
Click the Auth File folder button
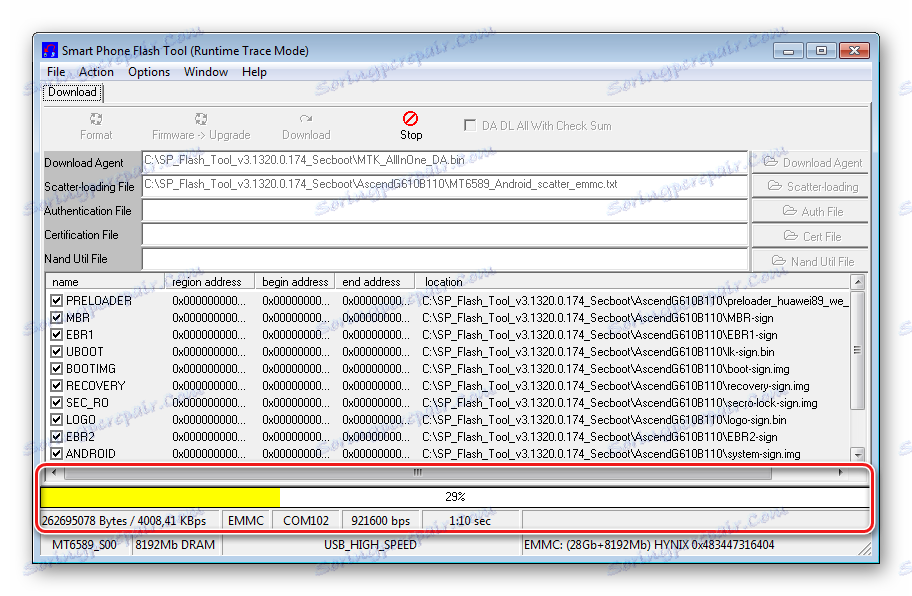811,211
